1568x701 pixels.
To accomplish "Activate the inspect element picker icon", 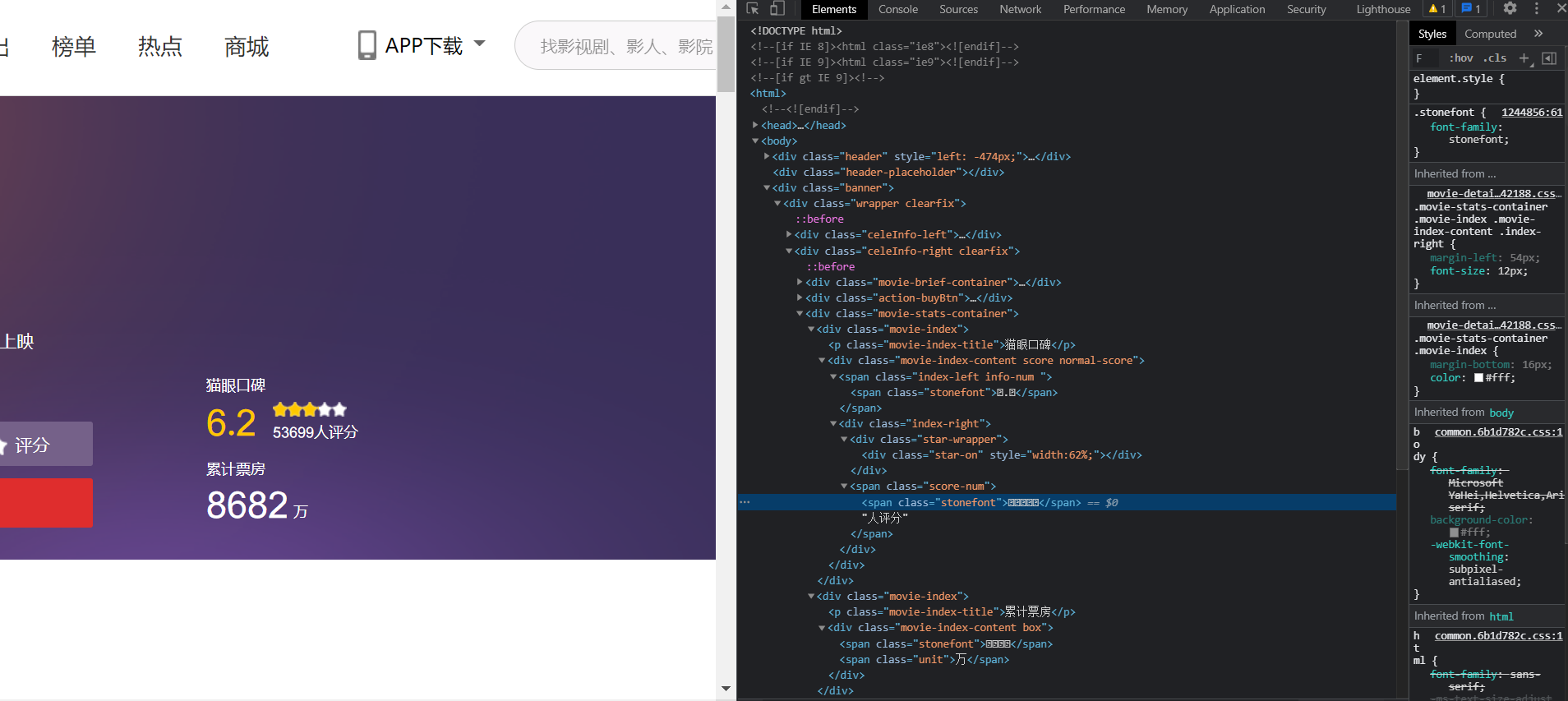I will 752,9.
